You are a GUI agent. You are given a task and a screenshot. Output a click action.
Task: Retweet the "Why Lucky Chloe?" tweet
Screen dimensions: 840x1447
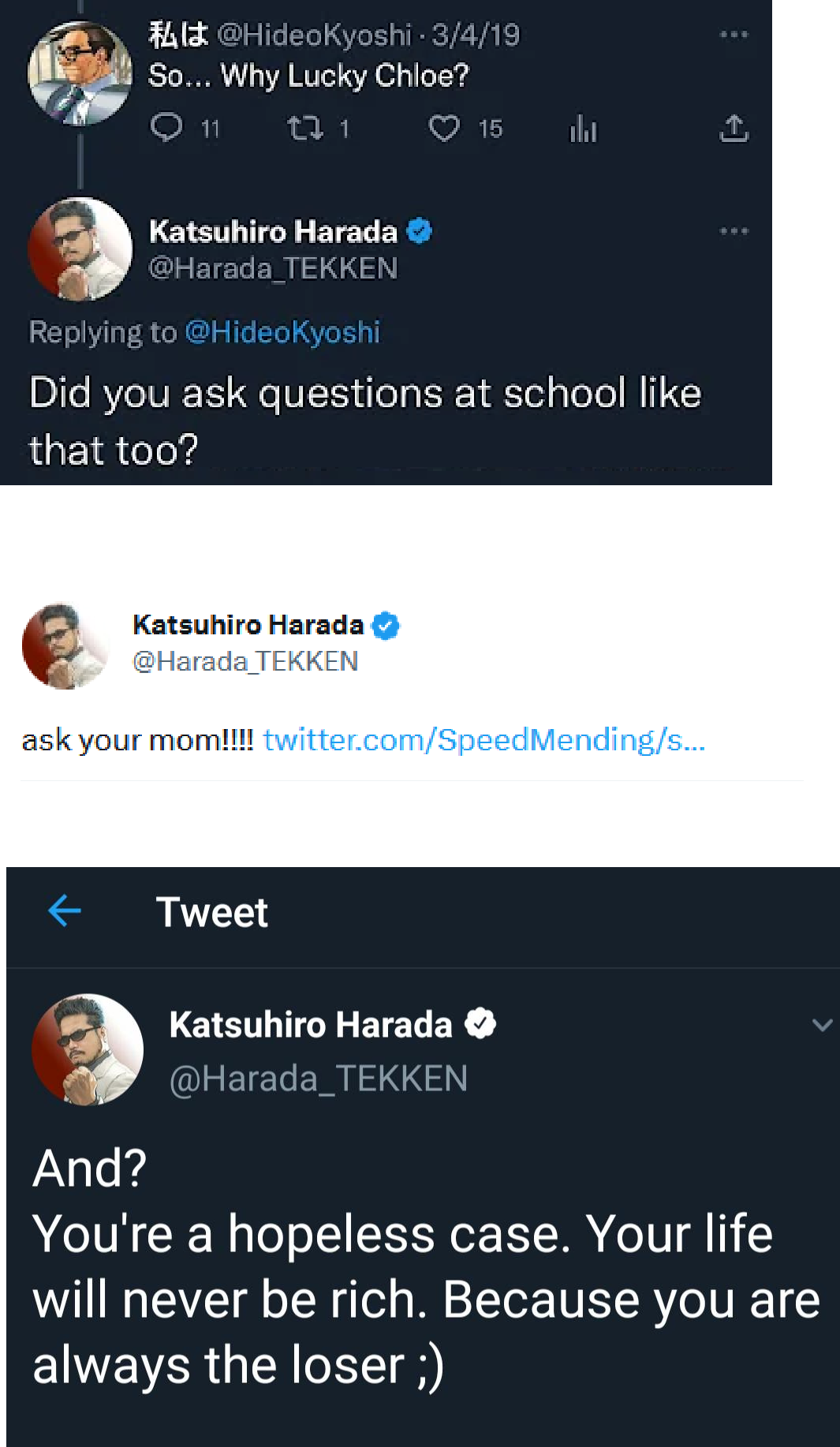(305, 128)
